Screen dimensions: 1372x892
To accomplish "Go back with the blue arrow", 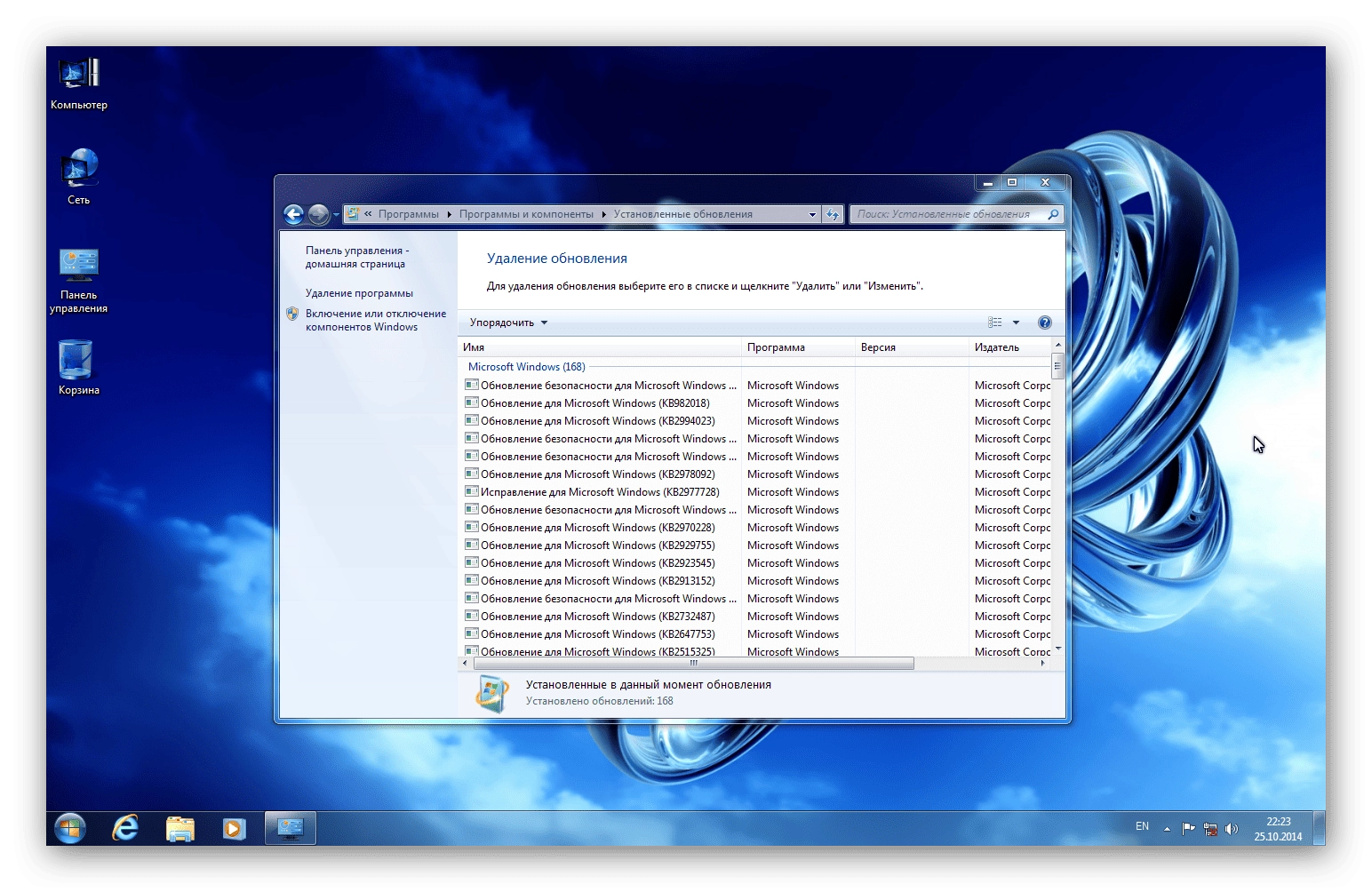I will point(294,214).
